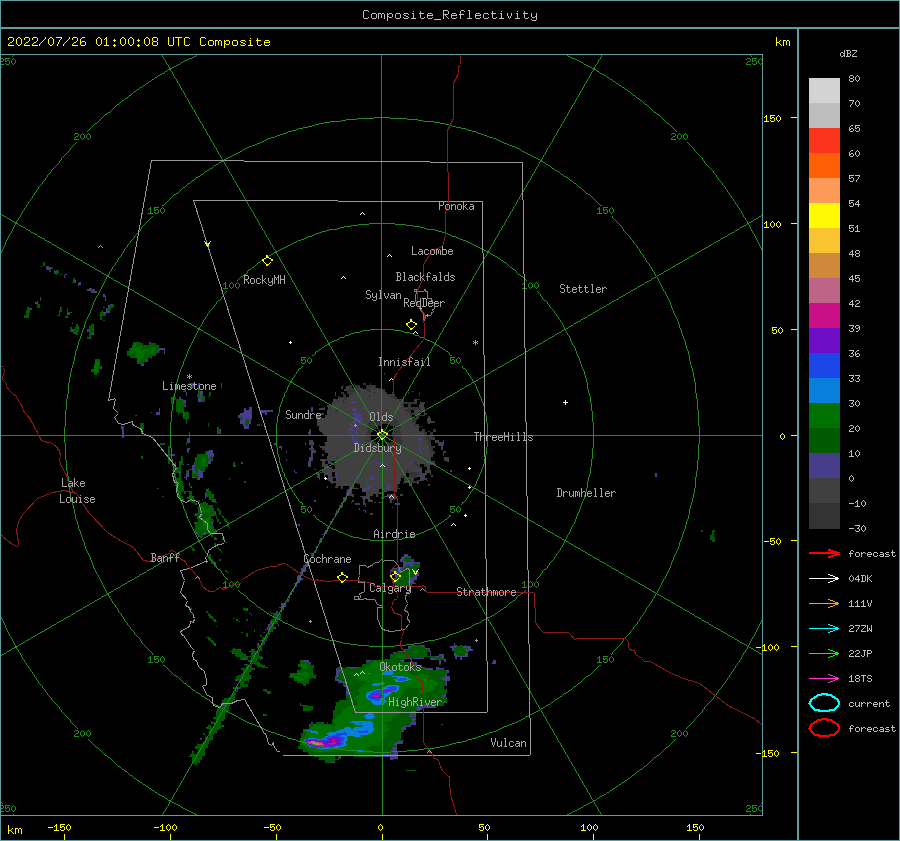Click the Innisfail city label
Viewport: 900px width, 841px height.
404,362
